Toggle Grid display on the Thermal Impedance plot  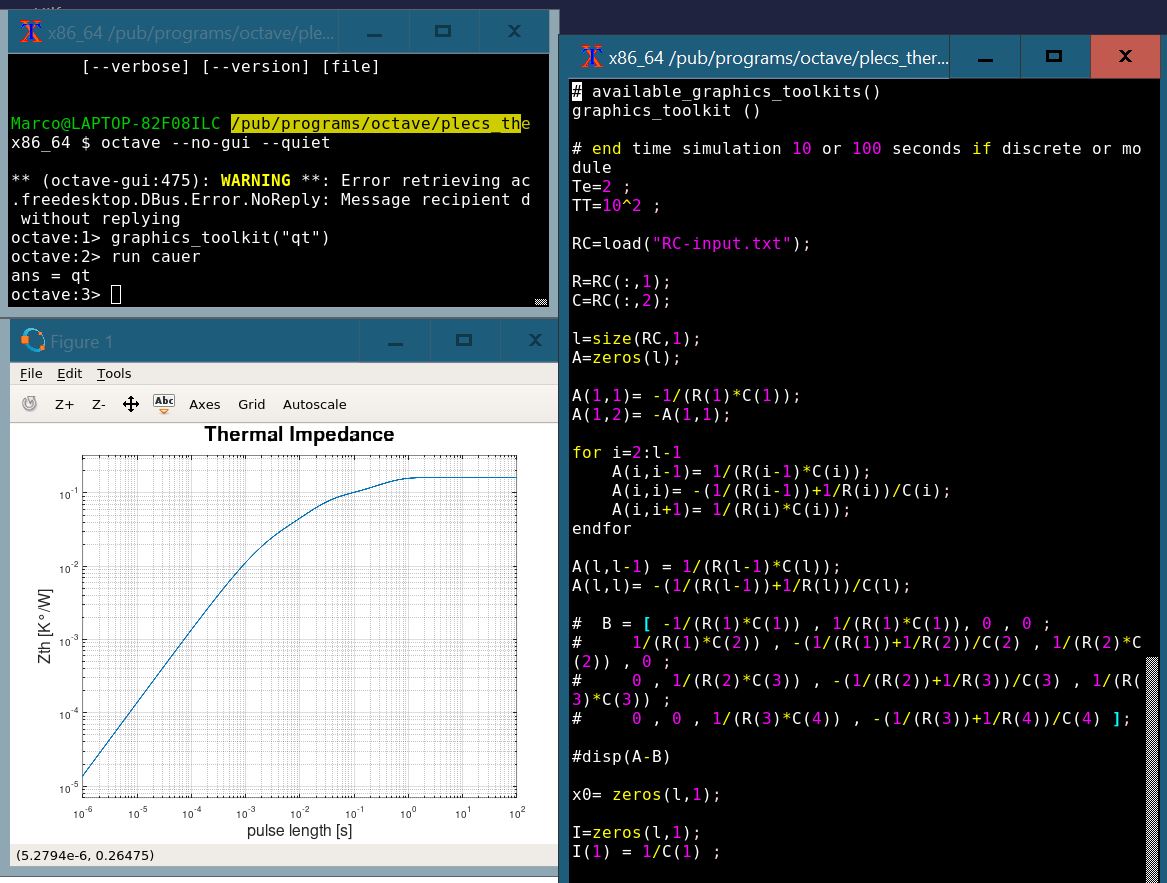pyautogui.click(x=251, y=404)
